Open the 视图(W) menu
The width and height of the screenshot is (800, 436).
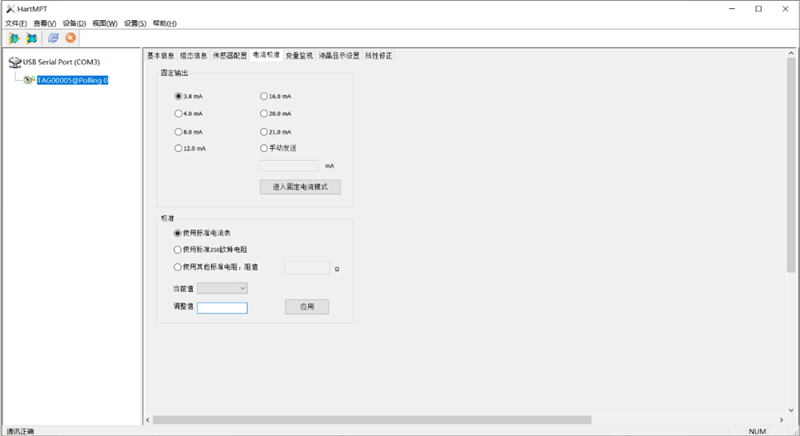(x=105, y=23)
